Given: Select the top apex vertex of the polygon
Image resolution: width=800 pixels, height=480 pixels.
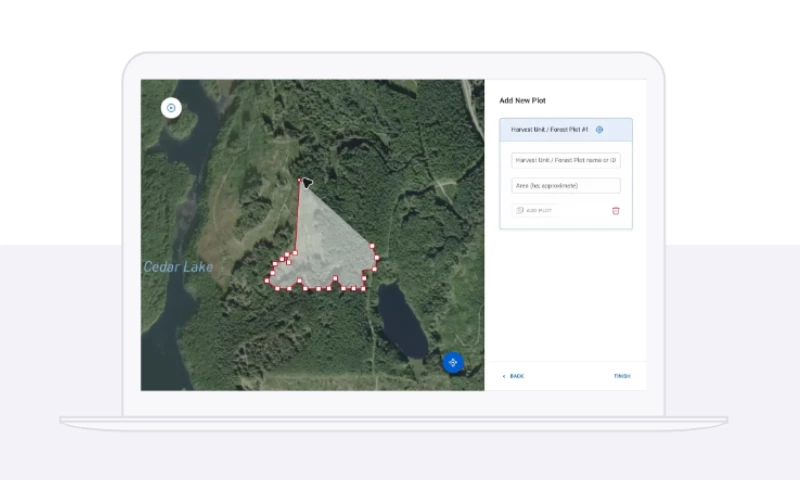Looking at the screenshot, I should coord(299,181).
